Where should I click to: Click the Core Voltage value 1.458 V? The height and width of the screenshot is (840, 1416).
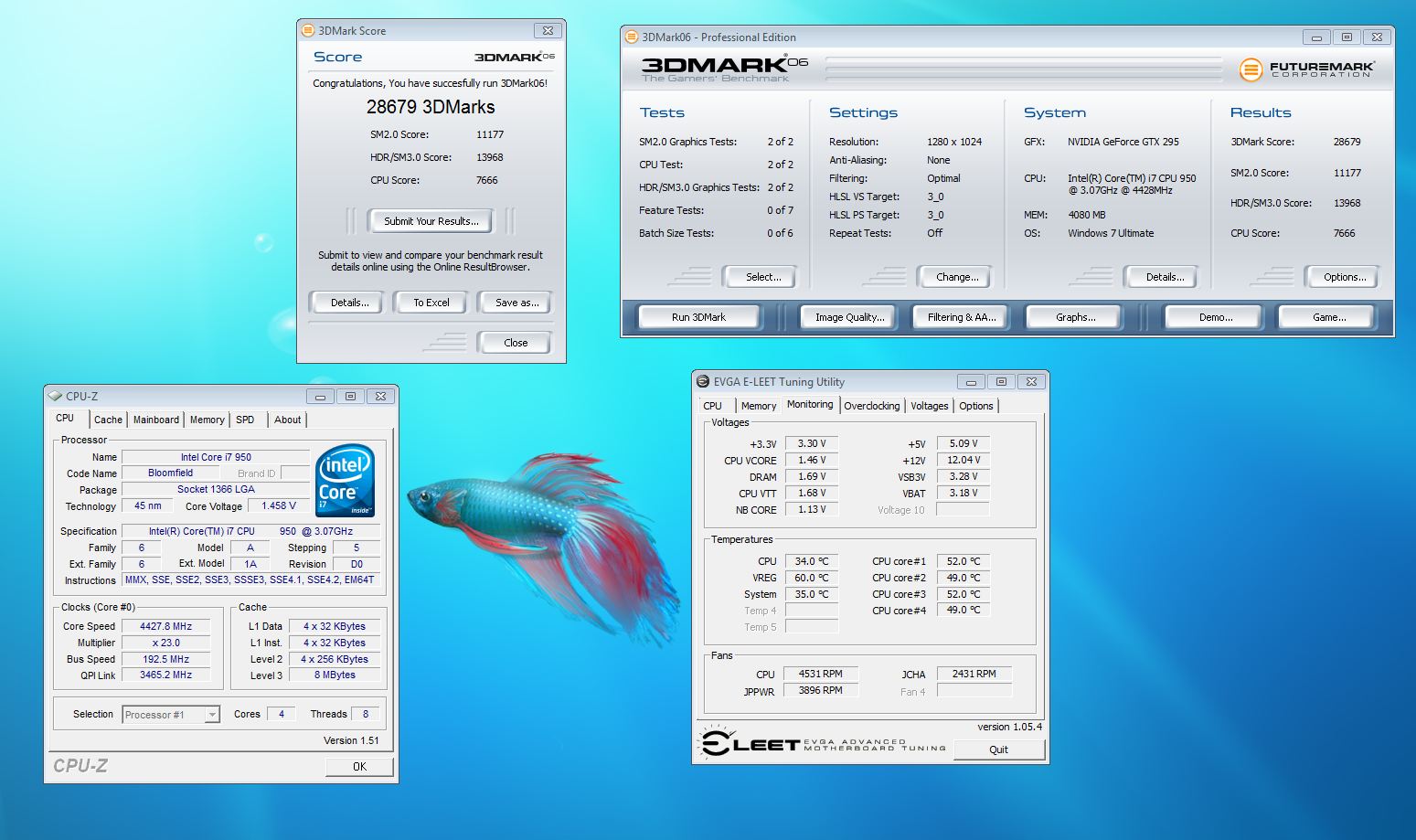point(279,505)
